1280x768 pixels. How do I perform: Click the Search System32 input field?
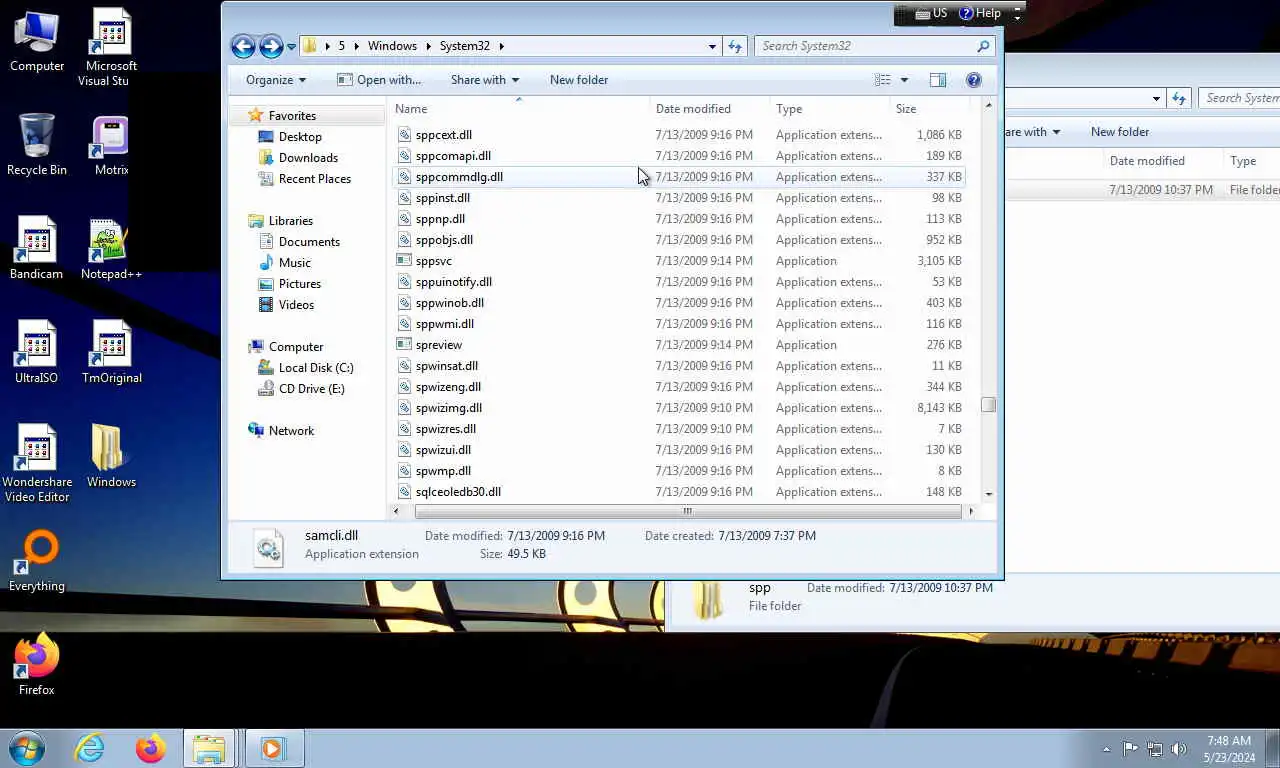point(866,46)
